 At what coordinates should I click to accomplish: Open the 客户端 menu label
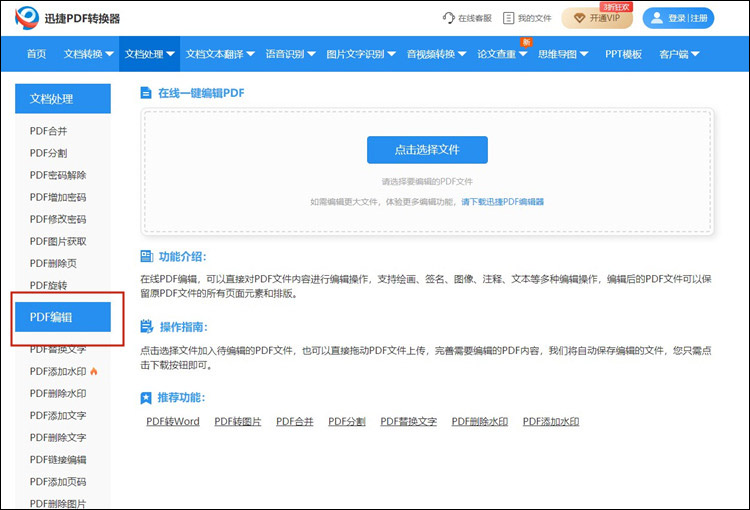(673, 54)
